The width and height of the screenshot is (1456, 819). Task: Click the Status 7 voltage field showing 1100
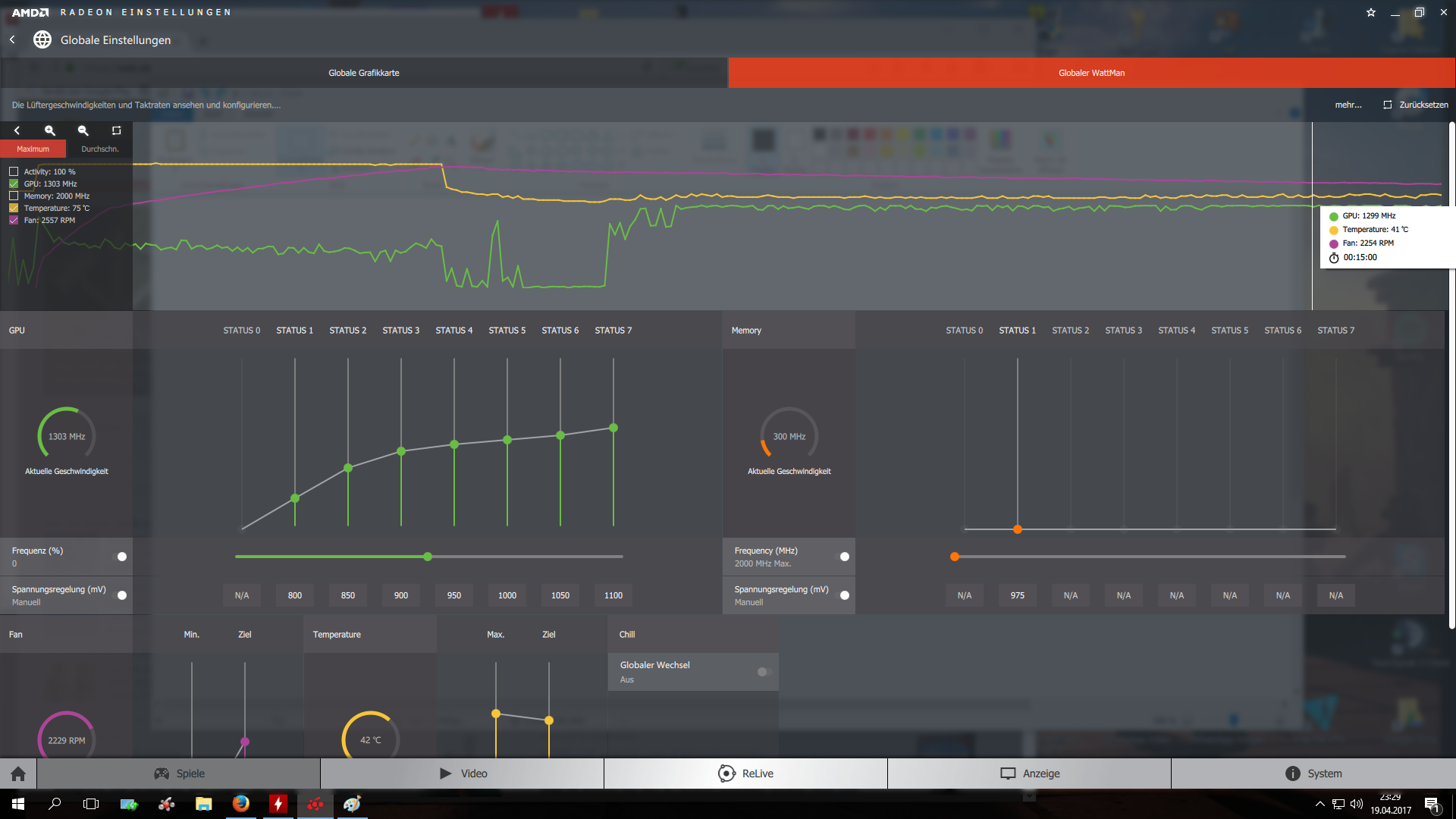point(613,595)
